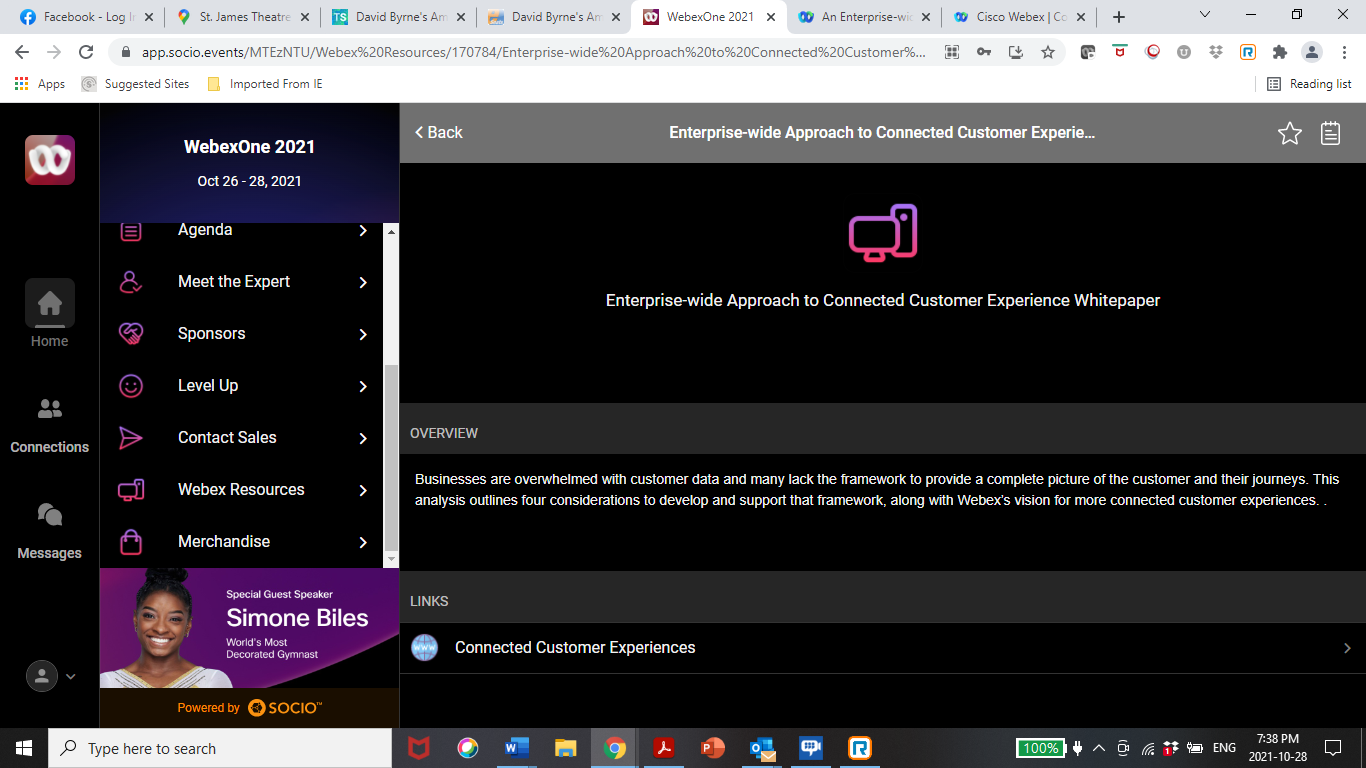The image size is (1366, 768).
Task: Open the Contact Sales menu item
Action: click(242, 438)
